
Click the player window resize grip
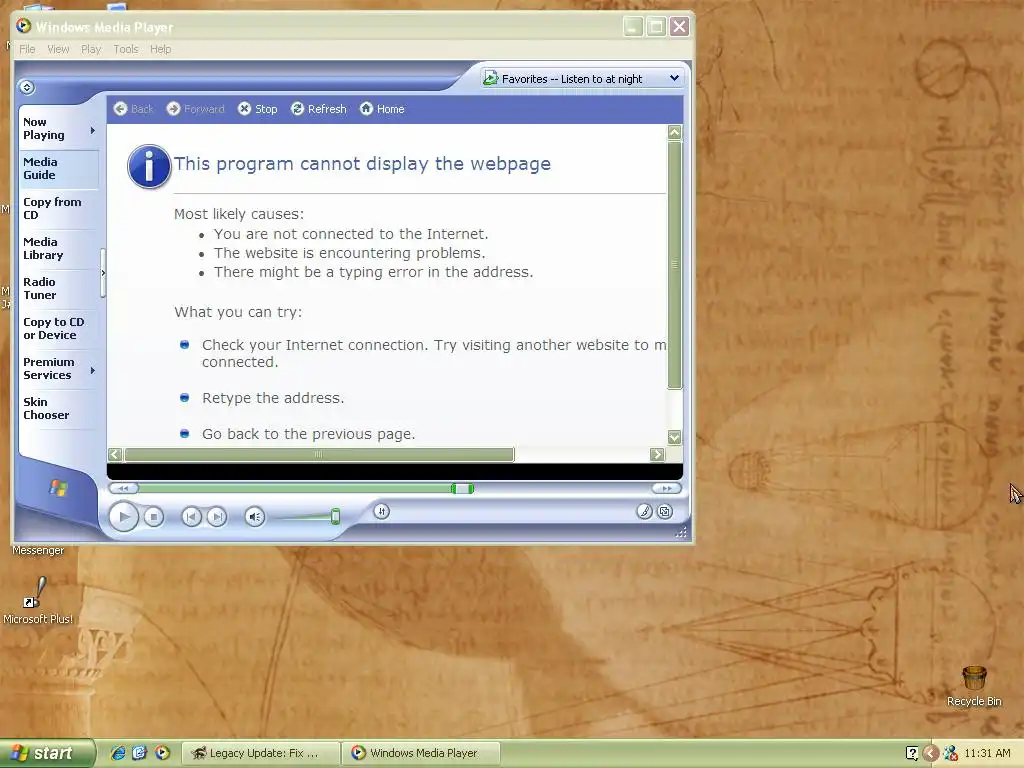681,532
